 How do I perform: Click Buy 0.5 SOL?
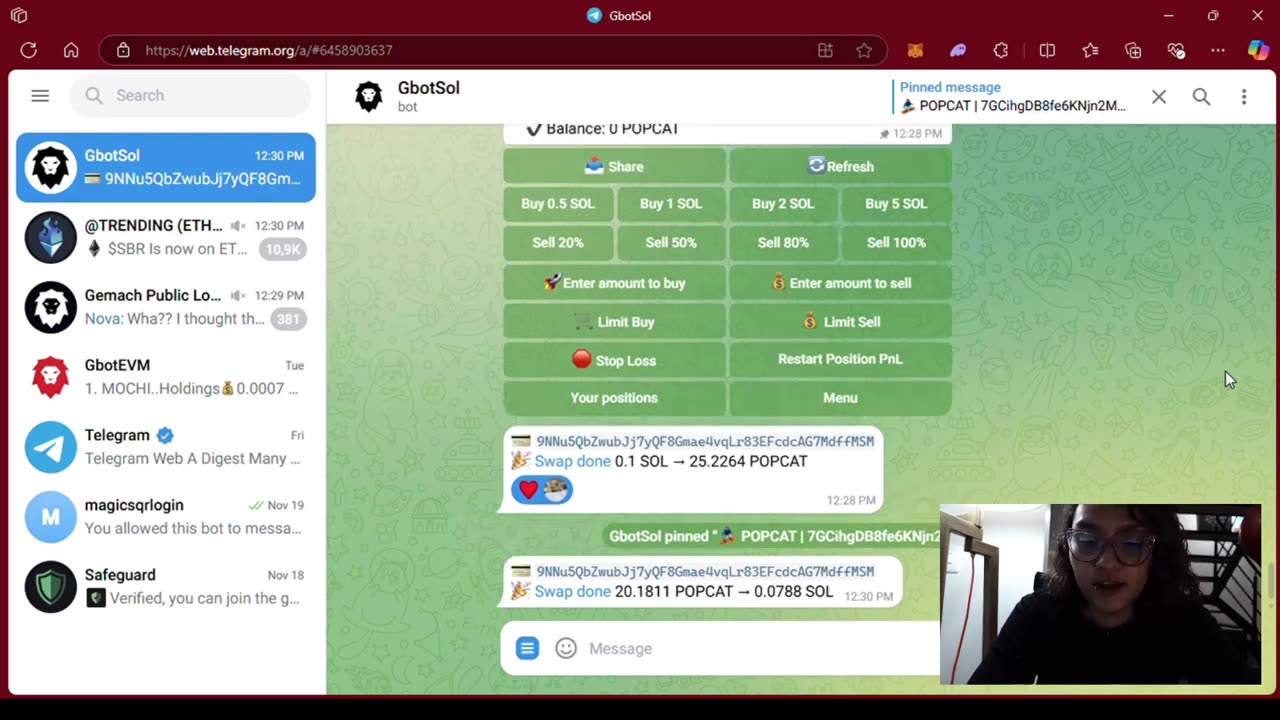point(558,204)
